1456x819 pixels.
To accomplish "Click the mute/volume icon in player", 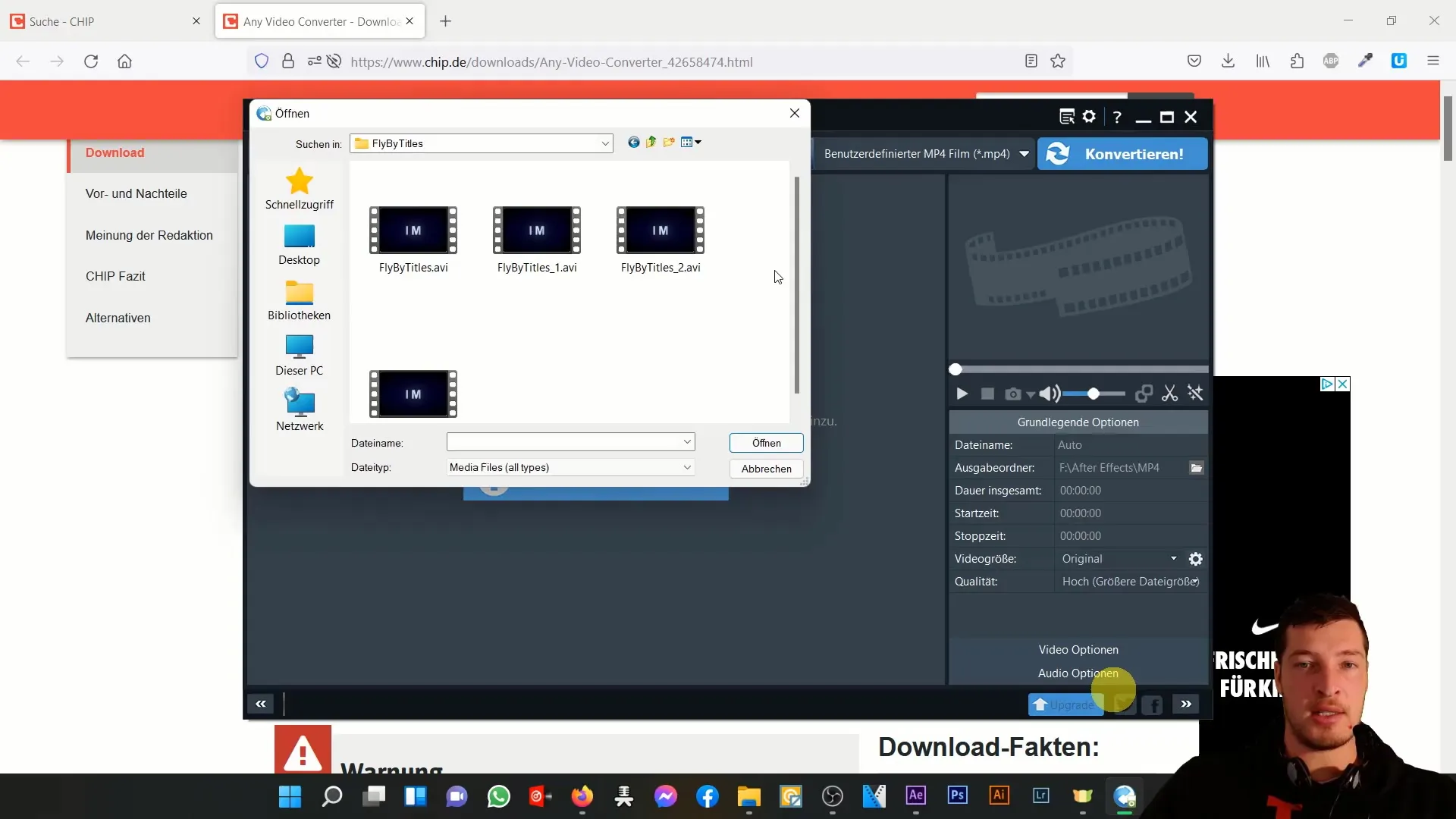I will [1047, 394].
